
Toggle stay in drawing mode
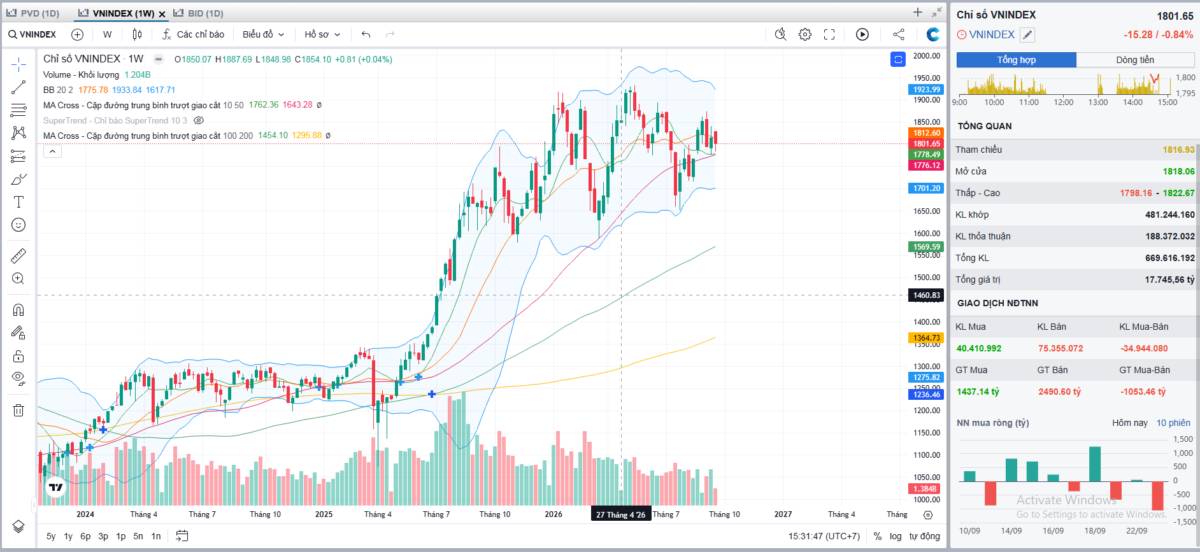[x=18, y=332]
